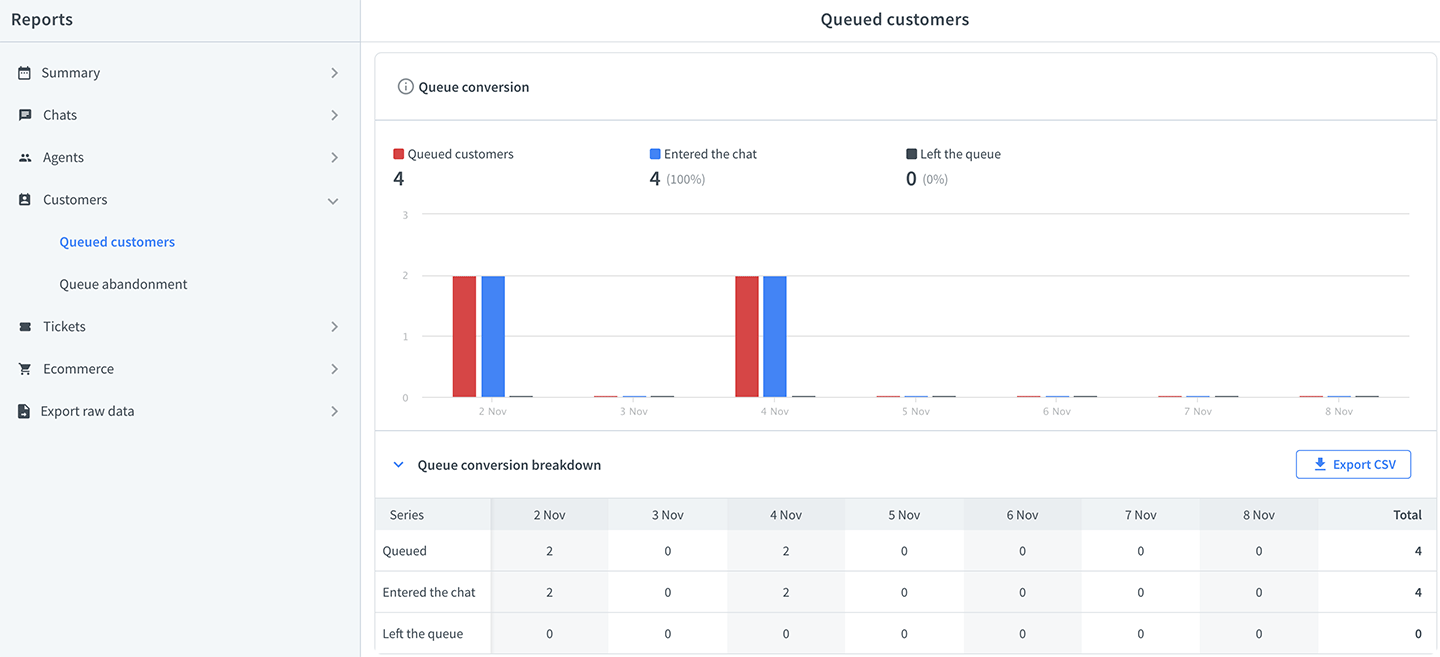
Task: Toggle the red Queued customers legend swatch
Action: click(399, 154)
